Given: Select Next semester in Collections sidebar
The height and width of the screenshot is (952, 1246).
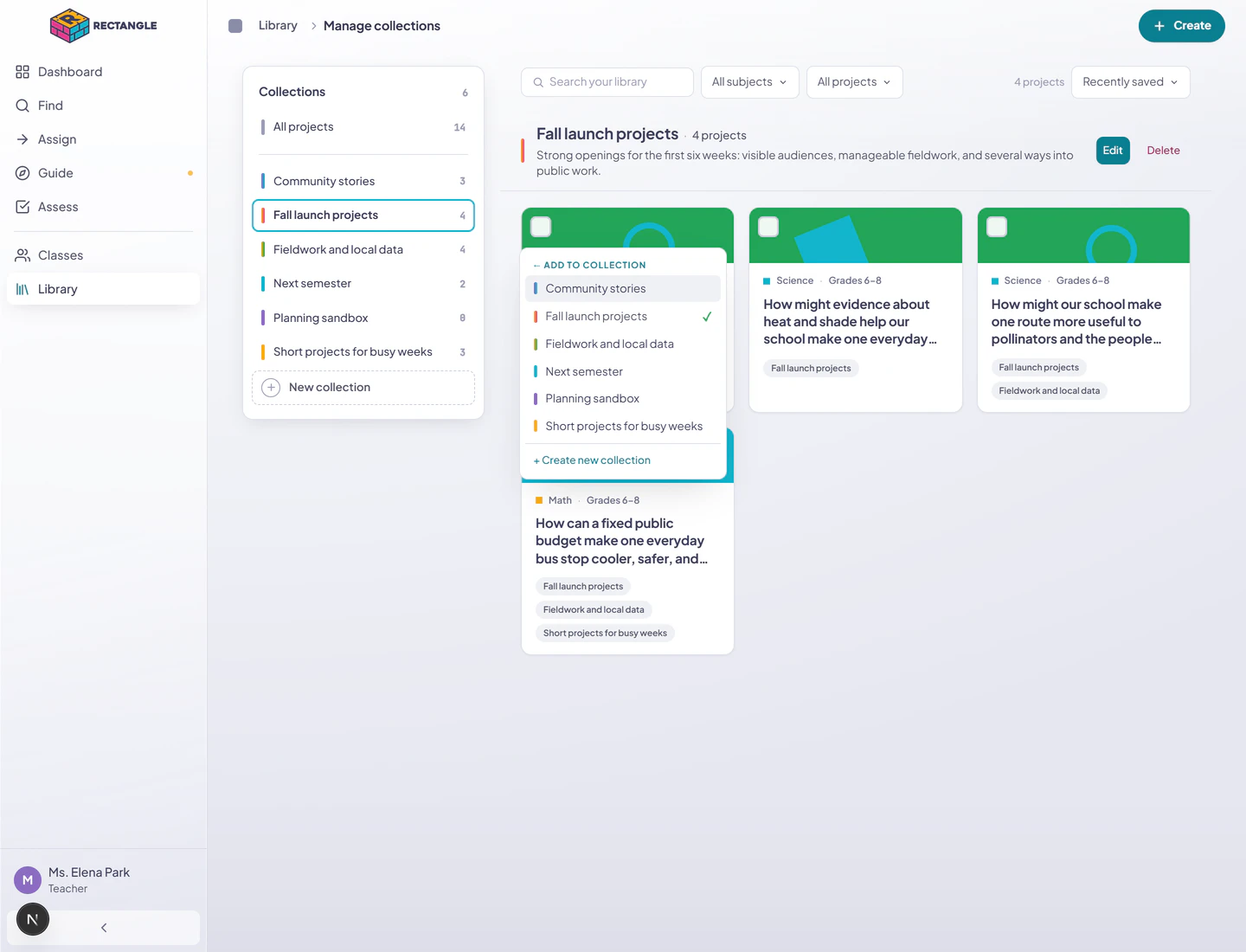Looking at the screenshot, I should click(363, 284).
